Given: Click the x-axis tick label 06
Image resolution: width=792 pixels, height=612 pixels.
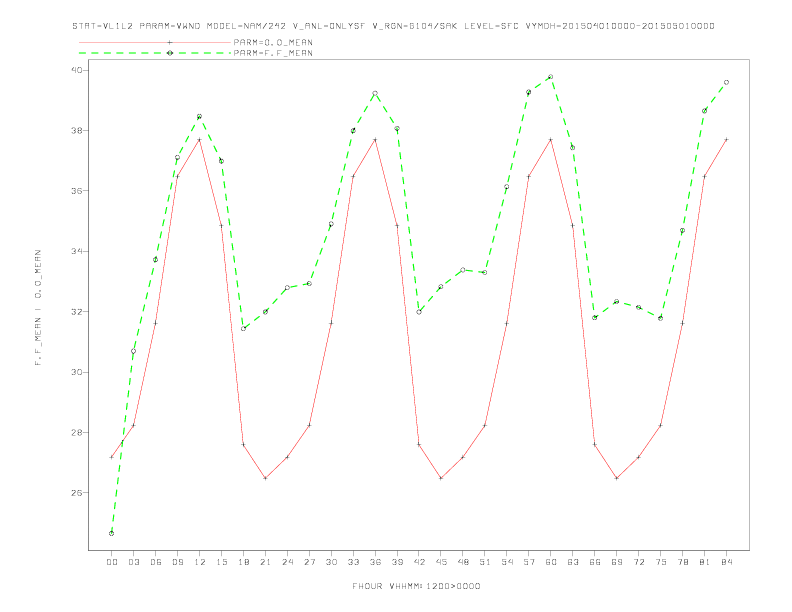Looking at the screenshot, I should pyautogui.click(x=156, y=562).
